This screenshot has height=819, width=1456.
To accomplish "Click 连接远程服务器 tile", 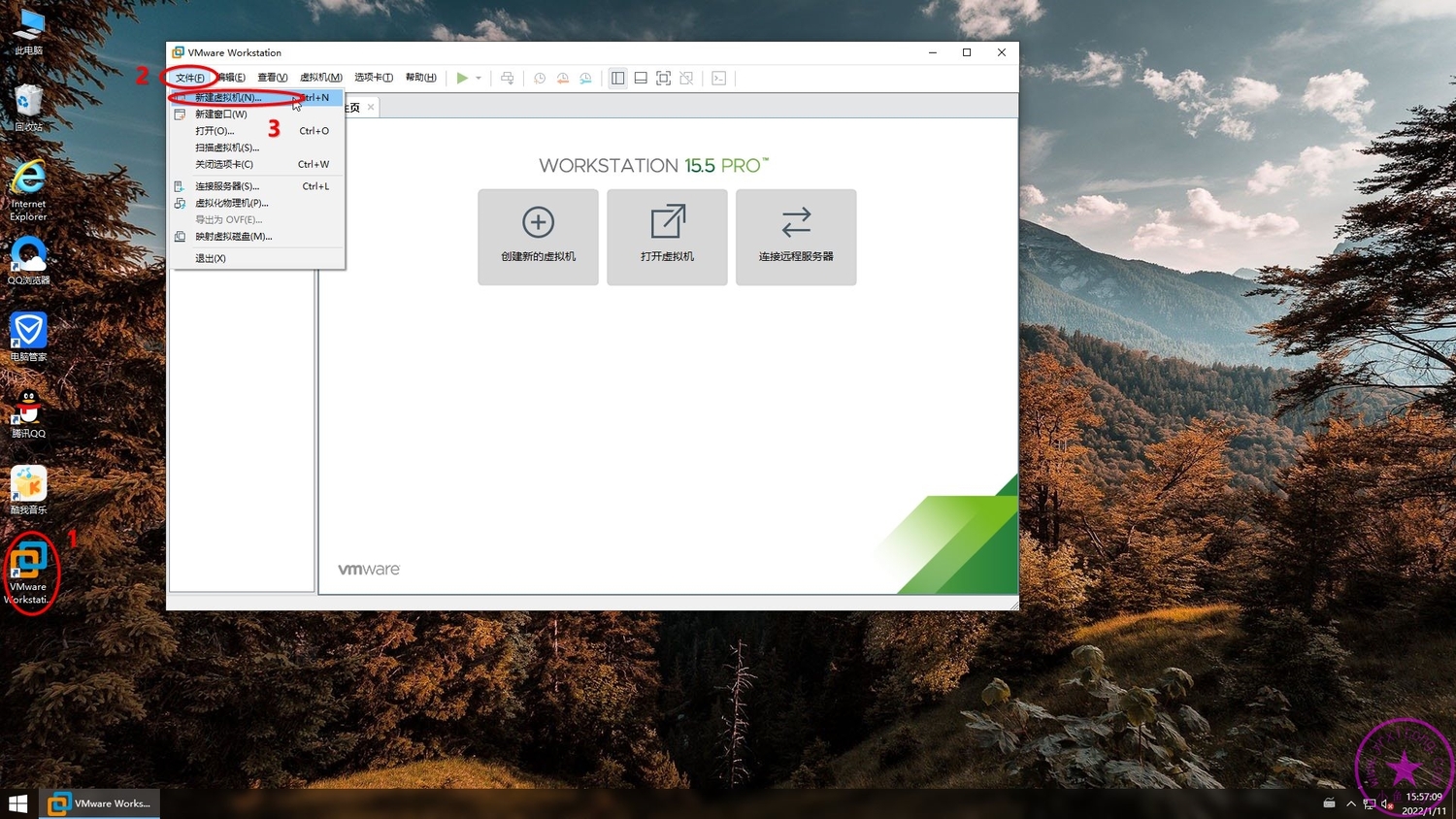I will [796, 237].
